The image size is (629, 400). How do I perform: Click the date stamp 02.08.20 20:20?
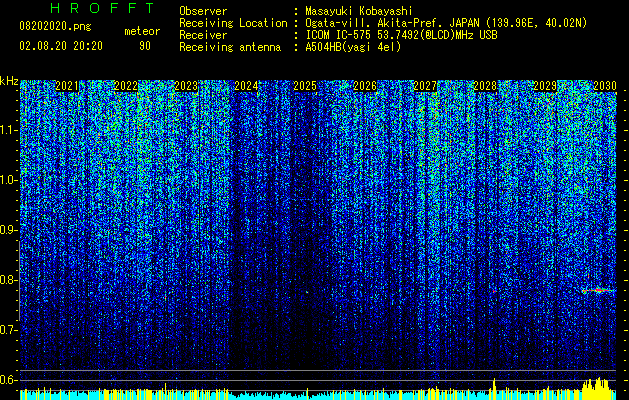[x=61, y=46]
